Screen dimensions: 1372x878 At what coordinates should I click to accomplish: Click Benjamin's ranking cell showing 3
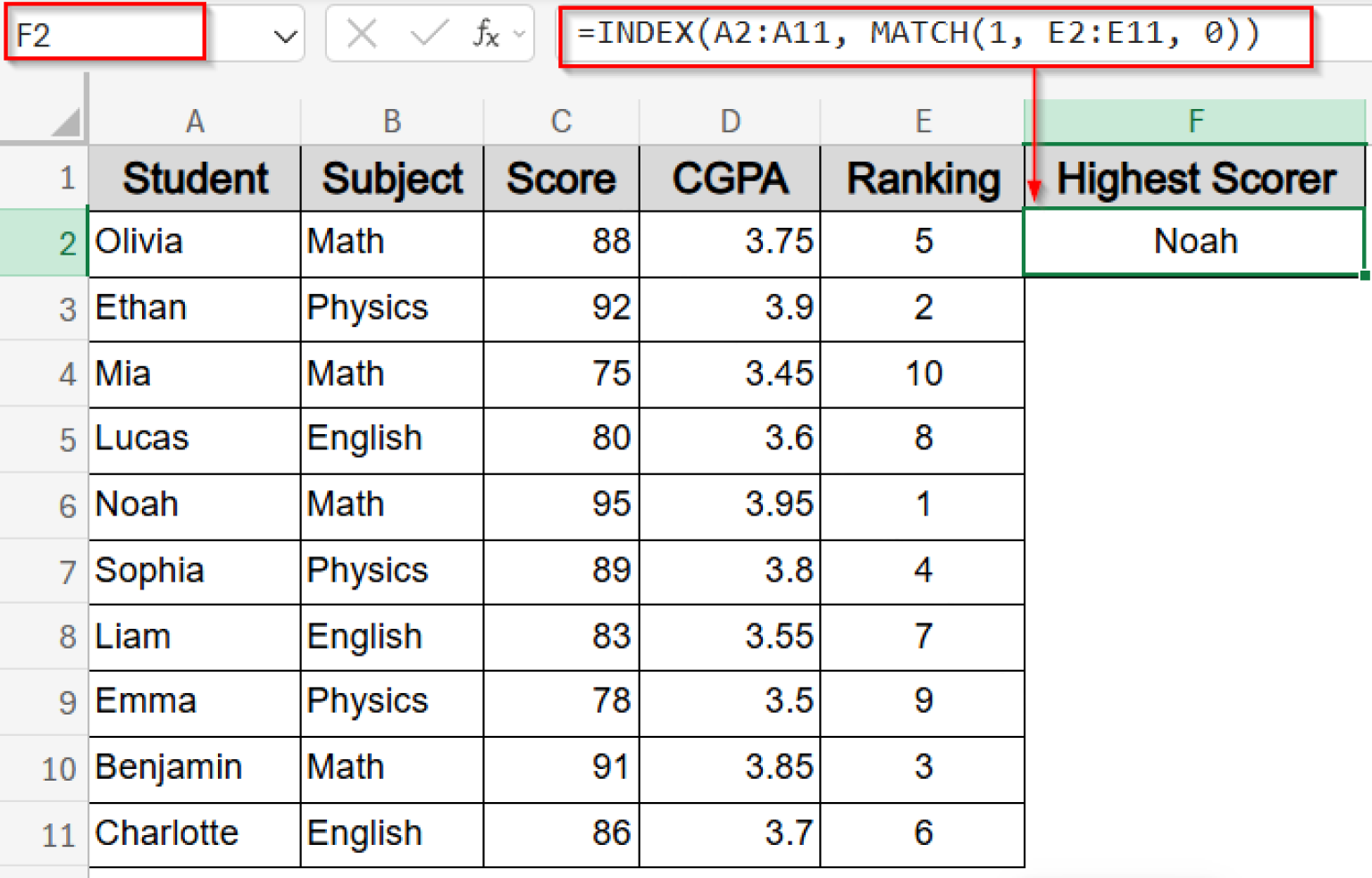[x=922, y=768]
